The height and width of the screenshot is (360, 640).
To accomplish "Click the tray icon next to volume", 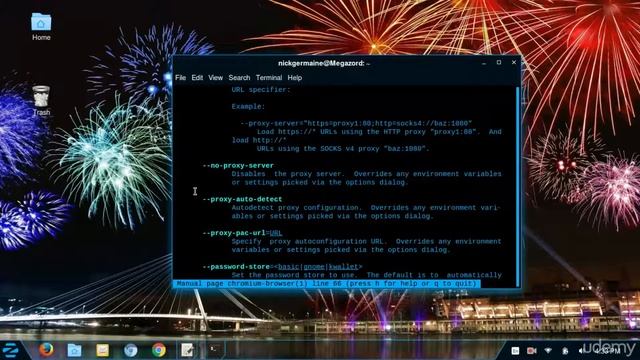I will (565, 351).
